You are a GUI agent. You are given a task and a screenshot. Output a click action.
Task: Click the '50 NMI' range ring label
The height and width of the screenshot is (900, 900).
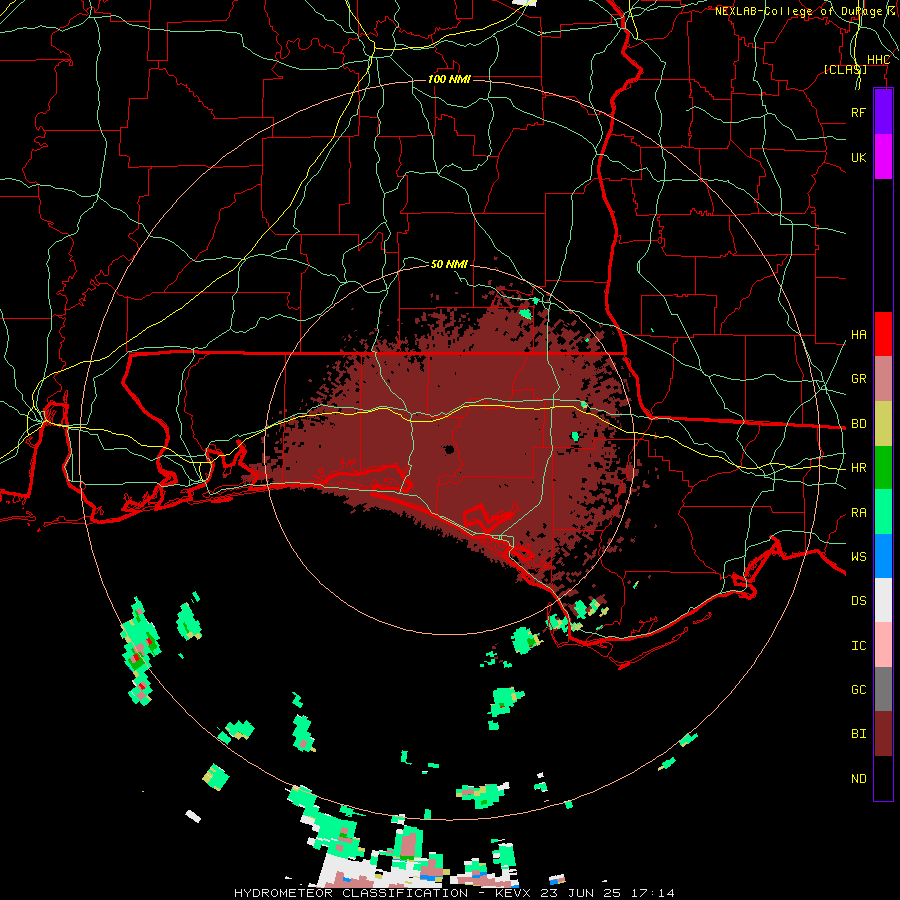[x=449, y=264]
